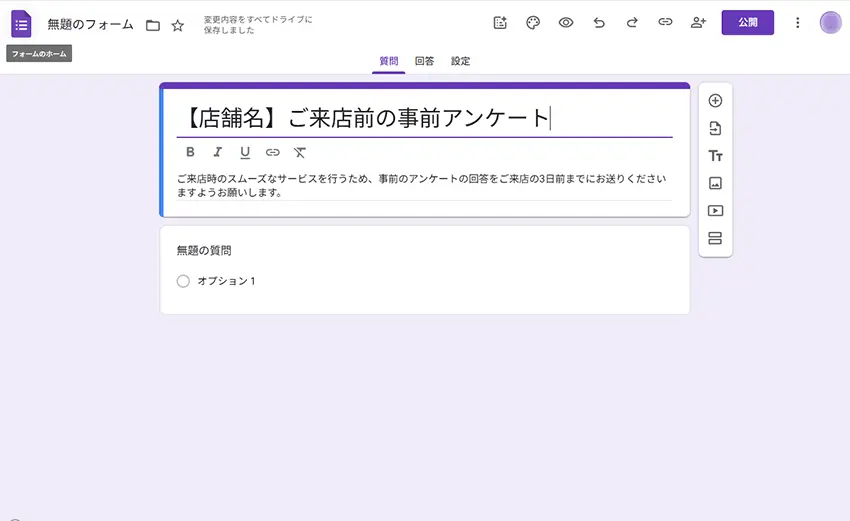Viewport: 850px width, 521px height.
Task: Open the Google account avatar menu
Action: click(830, 23)
